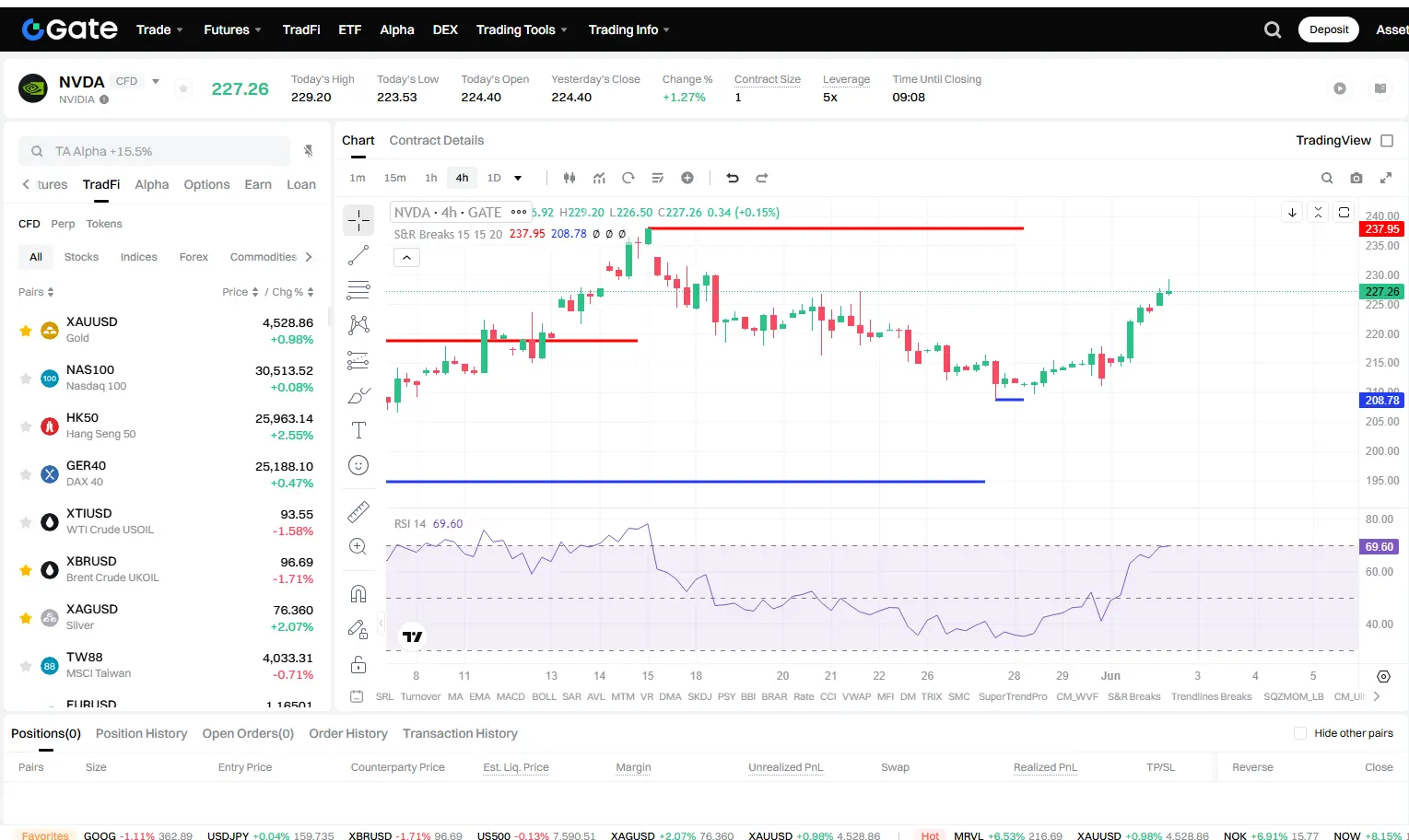Show more indicators at end of indicator list
The height and width of the screenshot is (840, 1409).
(1377, 696)
